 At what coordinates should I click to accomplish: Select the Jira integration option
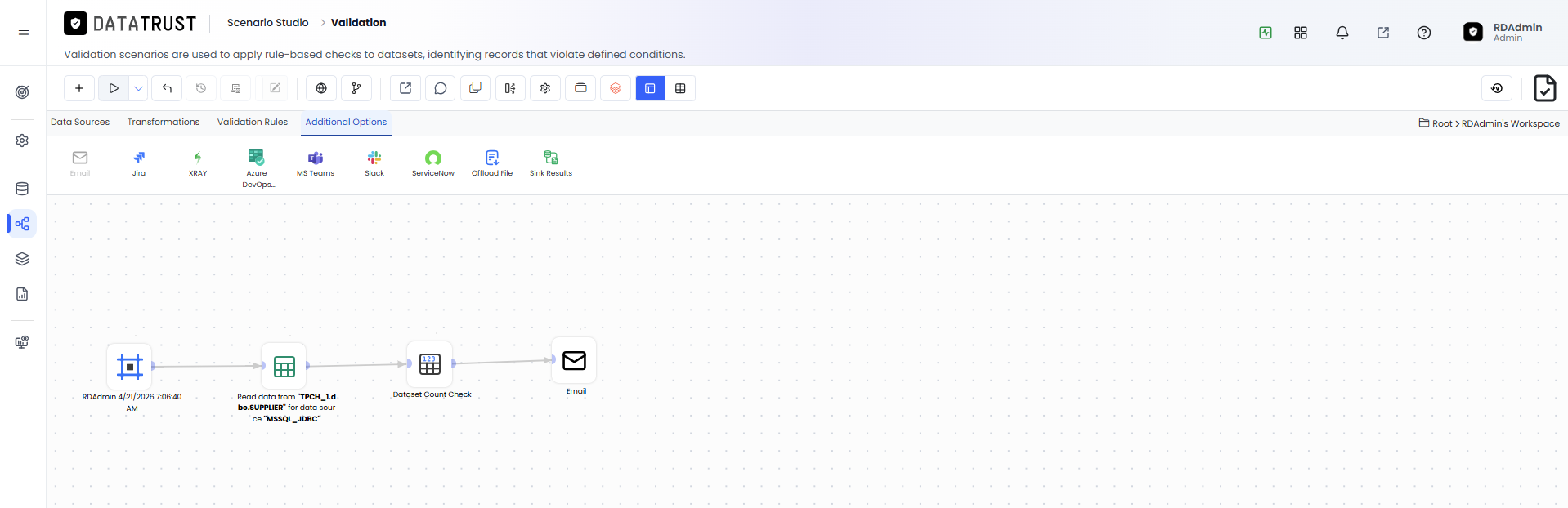139,163
